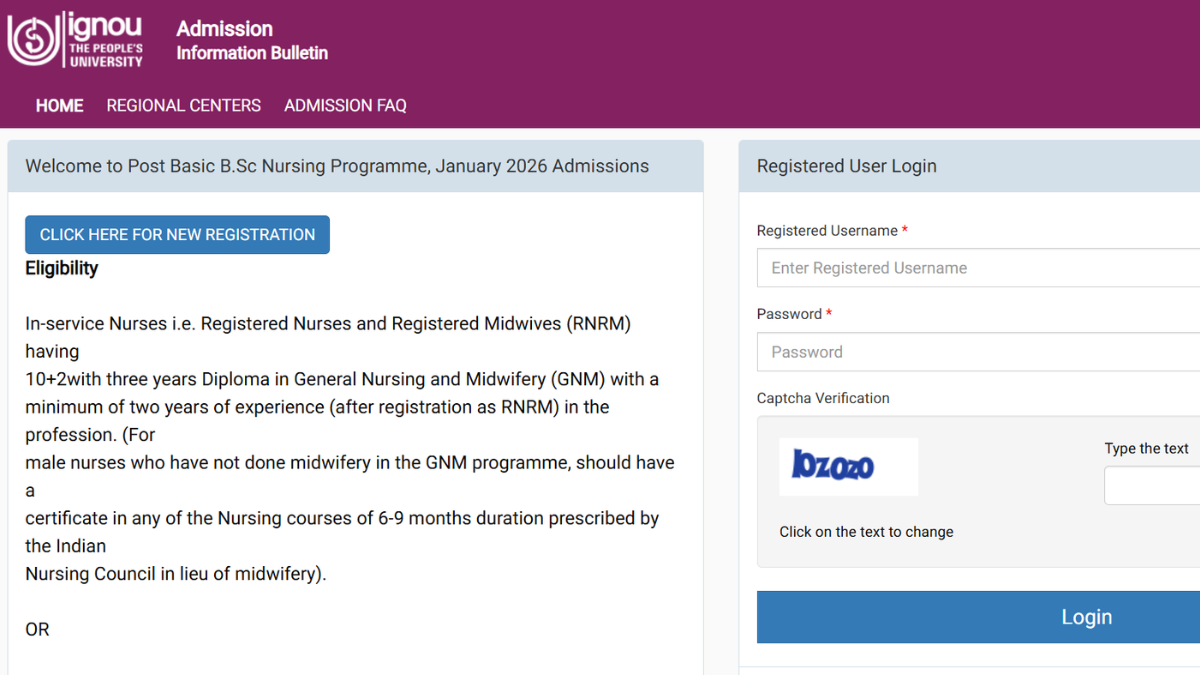Open the HOME menu item
Image resolution: width=1200 pixels, height=675 pixels.
(x=59, y=105)
